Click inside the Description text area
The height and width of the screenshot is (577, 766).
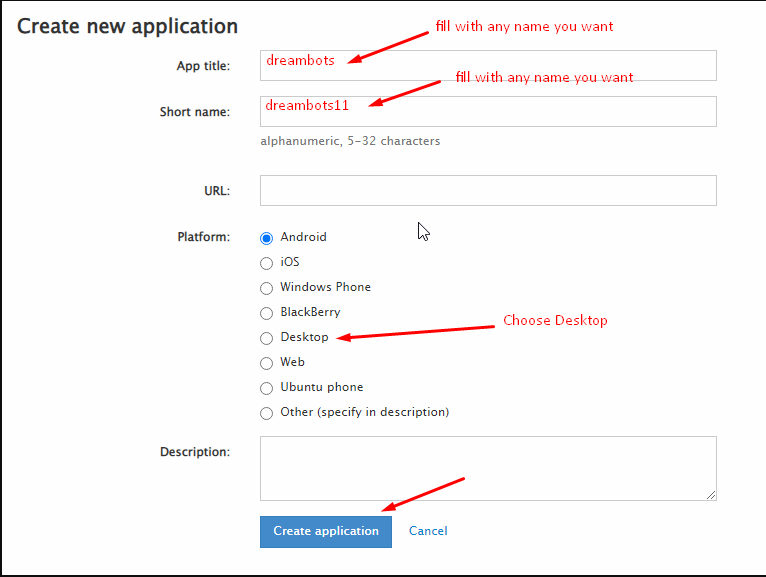(488, 468)
